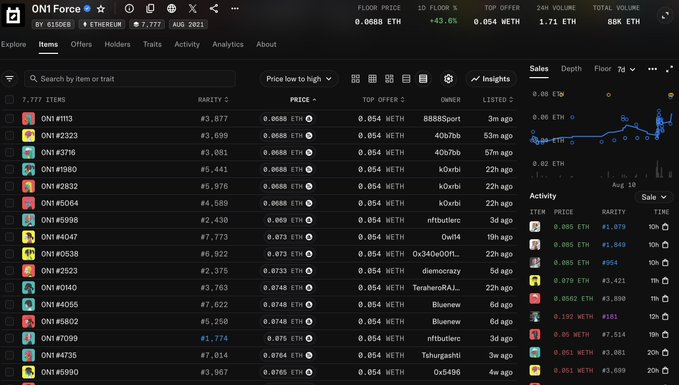
Task: Sort items by Price column
Action: click(303, 100)
